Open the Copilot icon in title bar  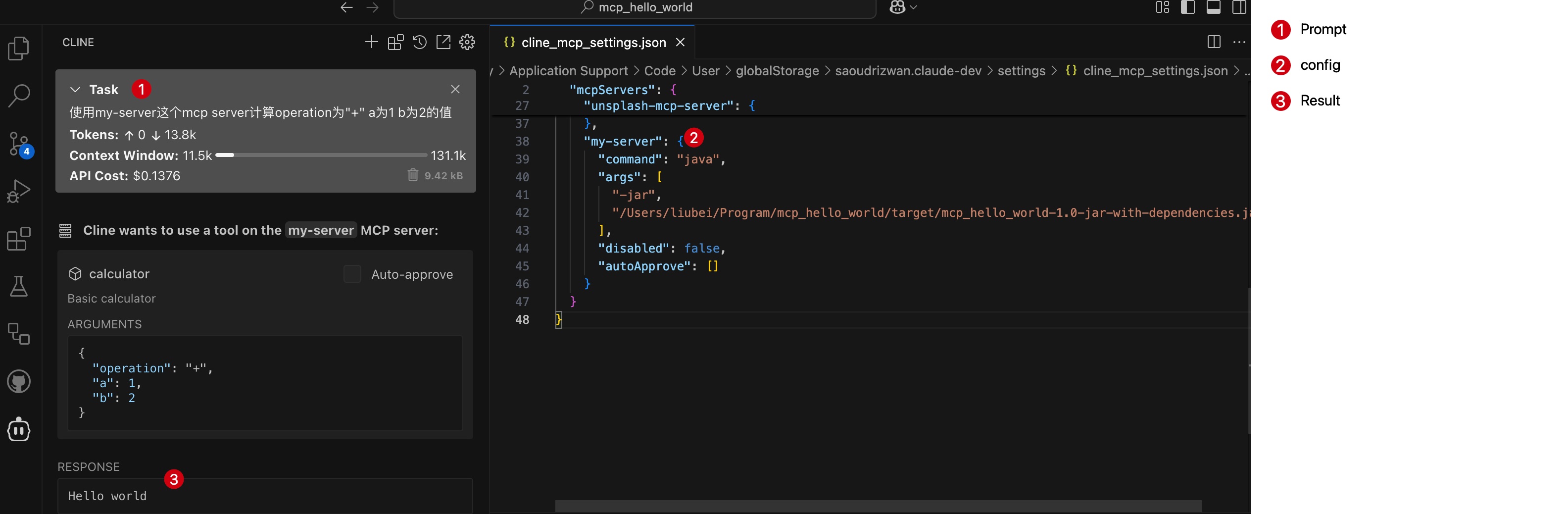click(x=897, y=7)
